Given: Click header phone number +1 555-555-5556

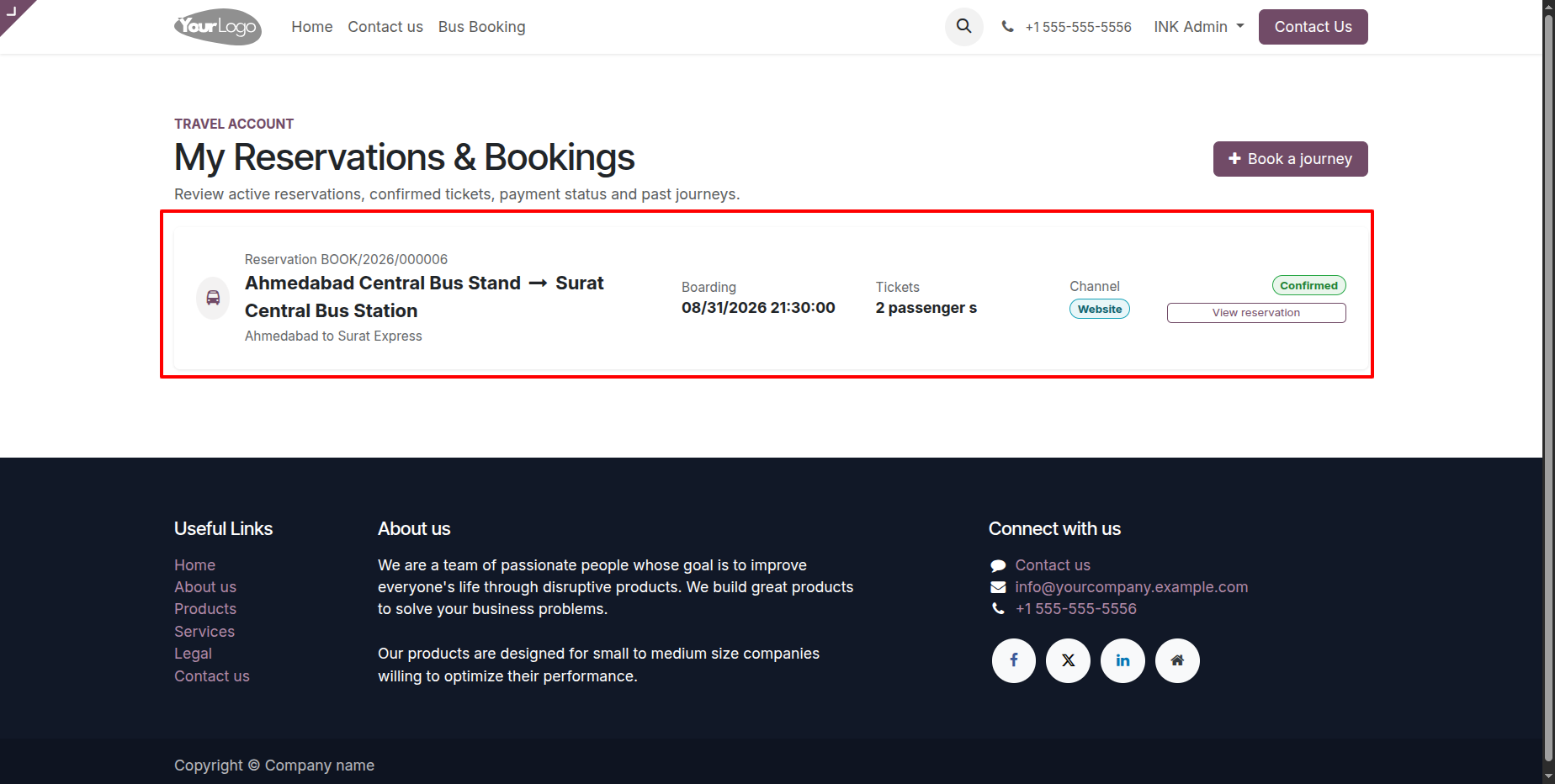Looking at the screenshot, I should [x=1079, y=27].
